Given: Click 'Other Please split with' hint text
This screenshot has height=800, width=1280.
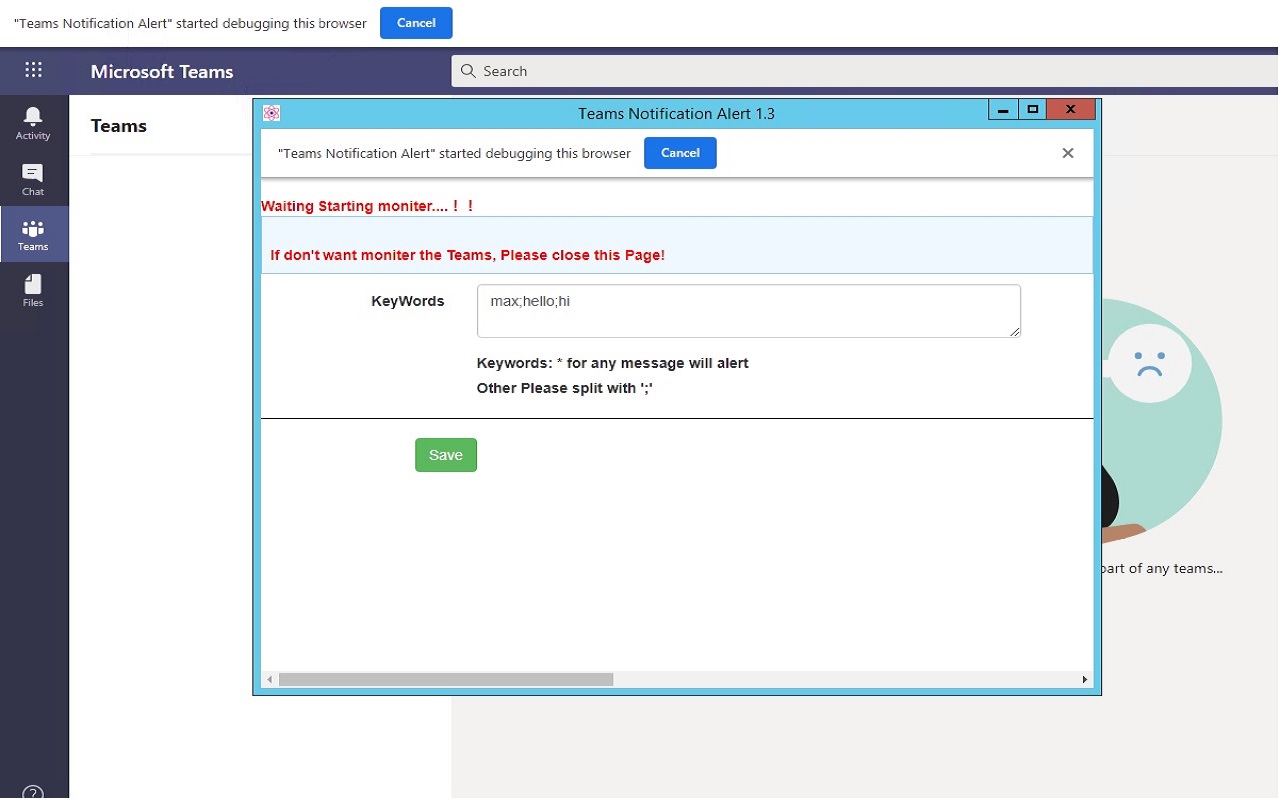Looking at the screenshot, I should coord(565,388).
